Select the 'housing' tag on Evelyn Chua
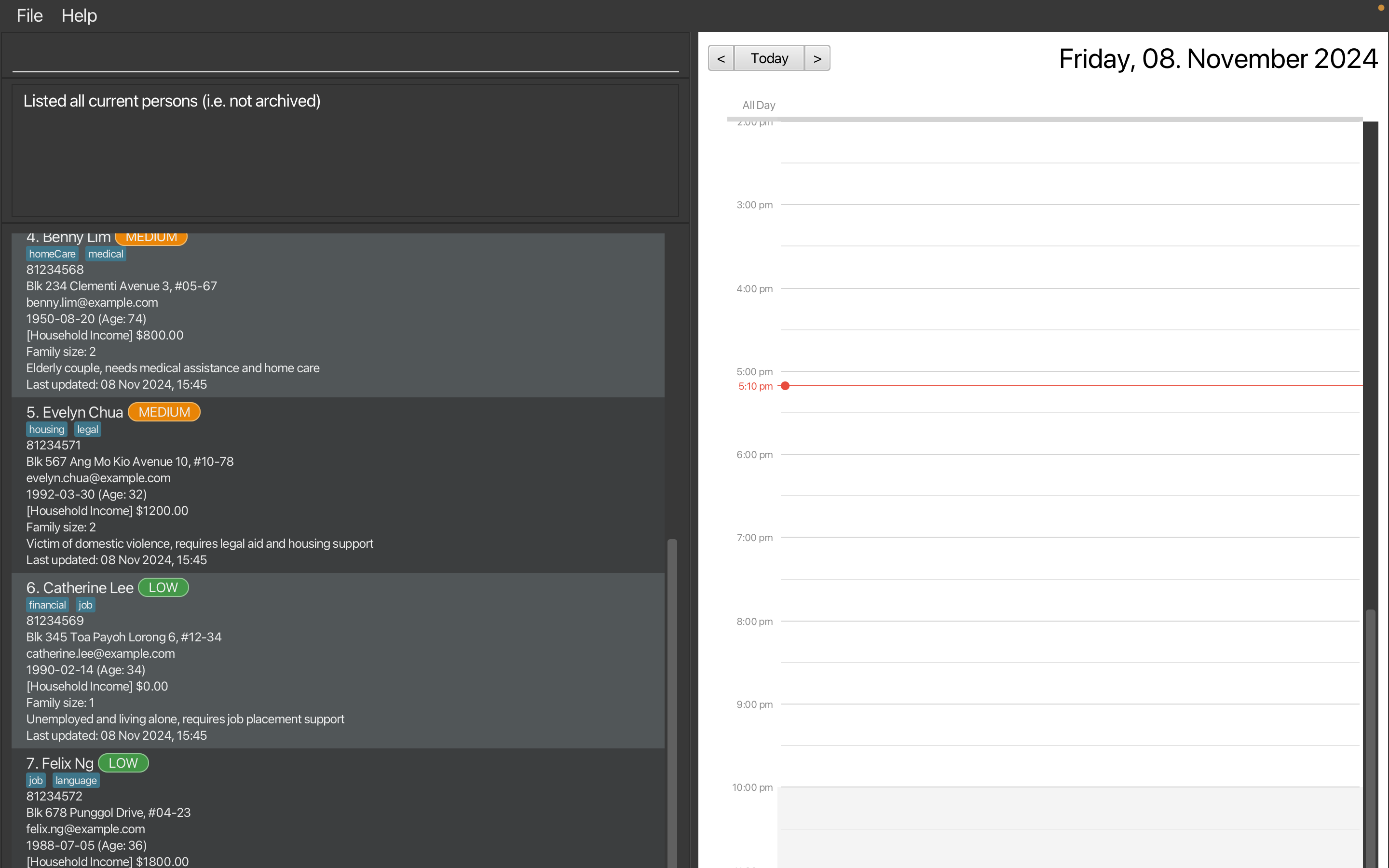Screen dimensions: 1389x868 [x=47, y=429]
